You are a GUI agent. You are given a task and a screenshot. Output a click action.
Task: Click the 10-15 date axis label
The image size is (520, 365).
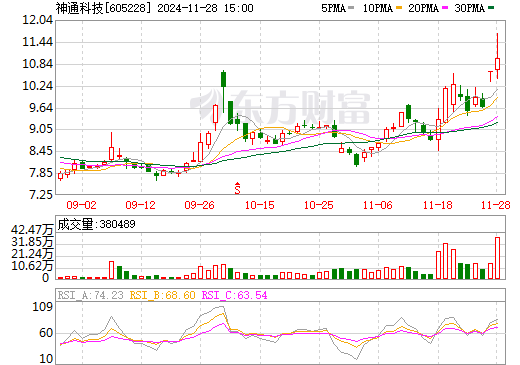tap(260, 205)
